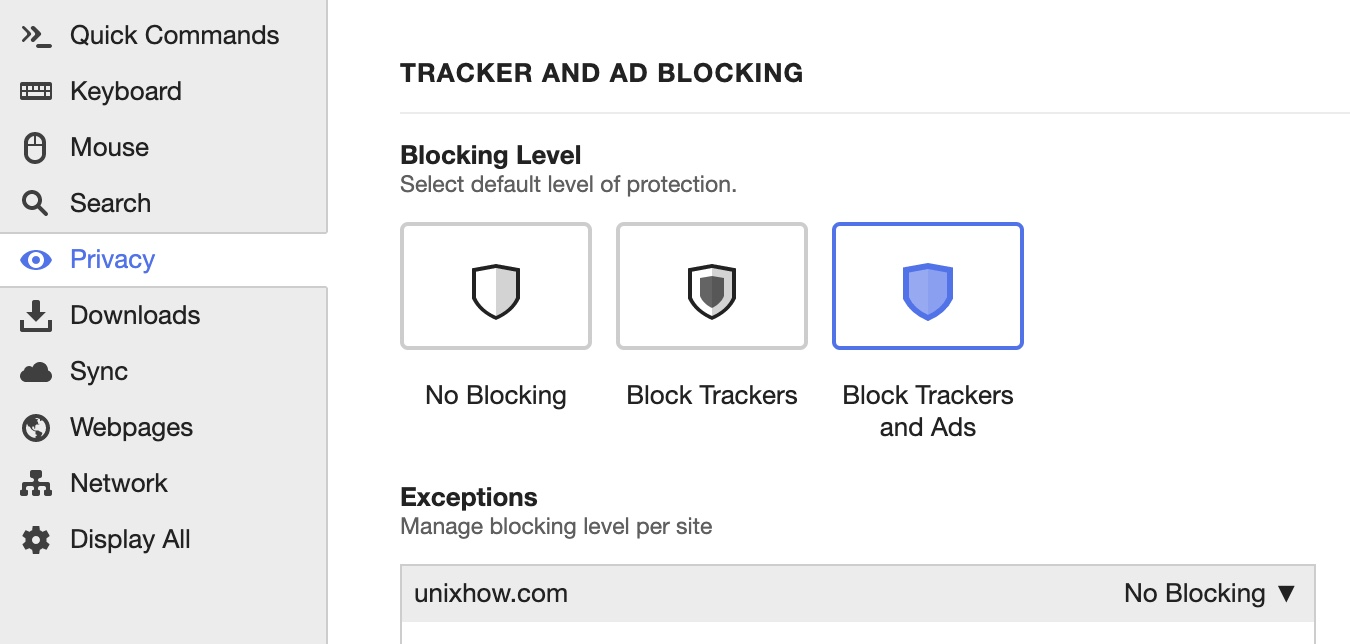Click the Keyboard icon in sidebar

tap(36, 91)
